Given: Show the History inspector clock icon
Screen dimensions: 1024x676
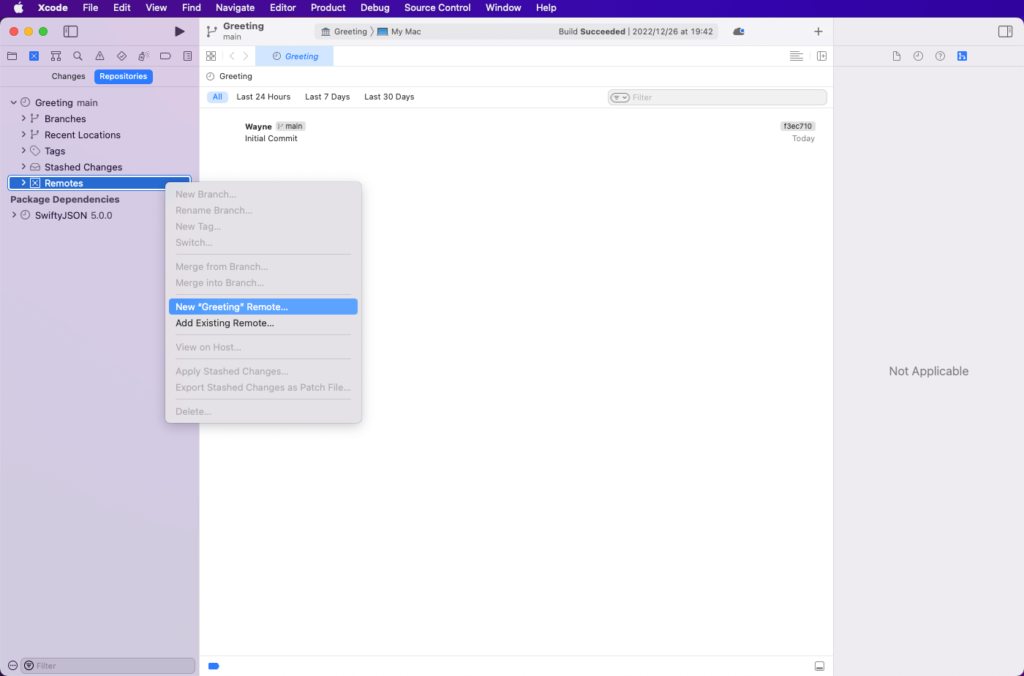Looking at the screenshot, I should point(918,56).
